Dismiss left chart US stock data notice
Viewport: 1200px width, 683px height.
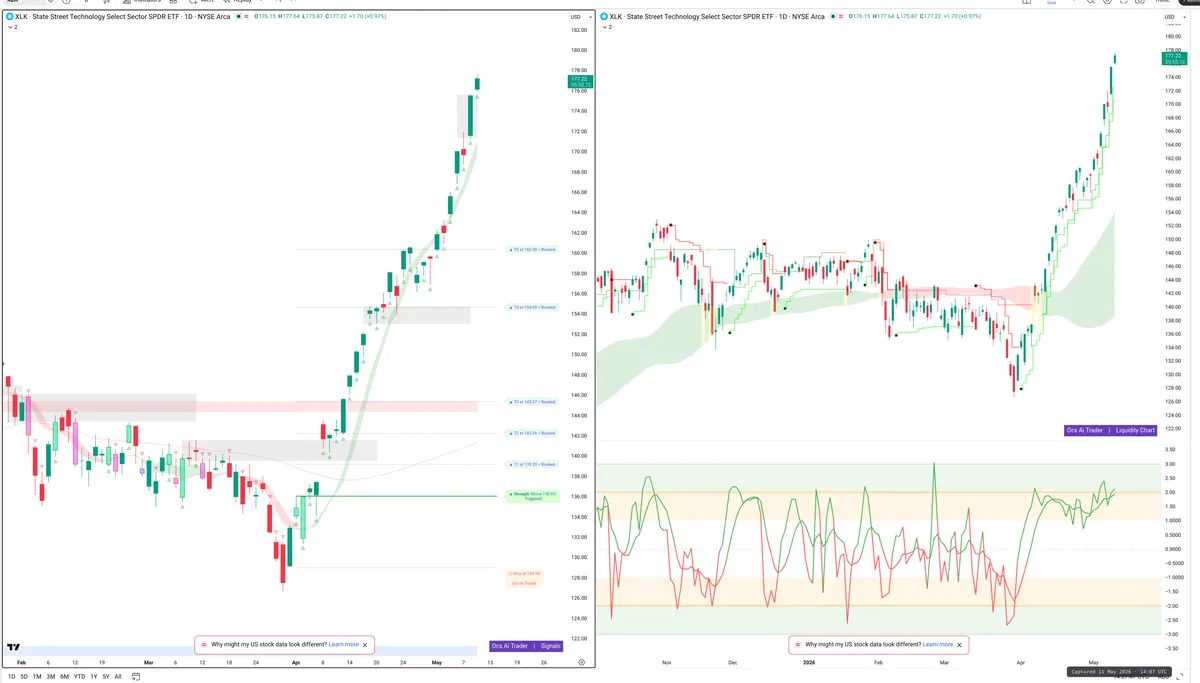(365, 645)
